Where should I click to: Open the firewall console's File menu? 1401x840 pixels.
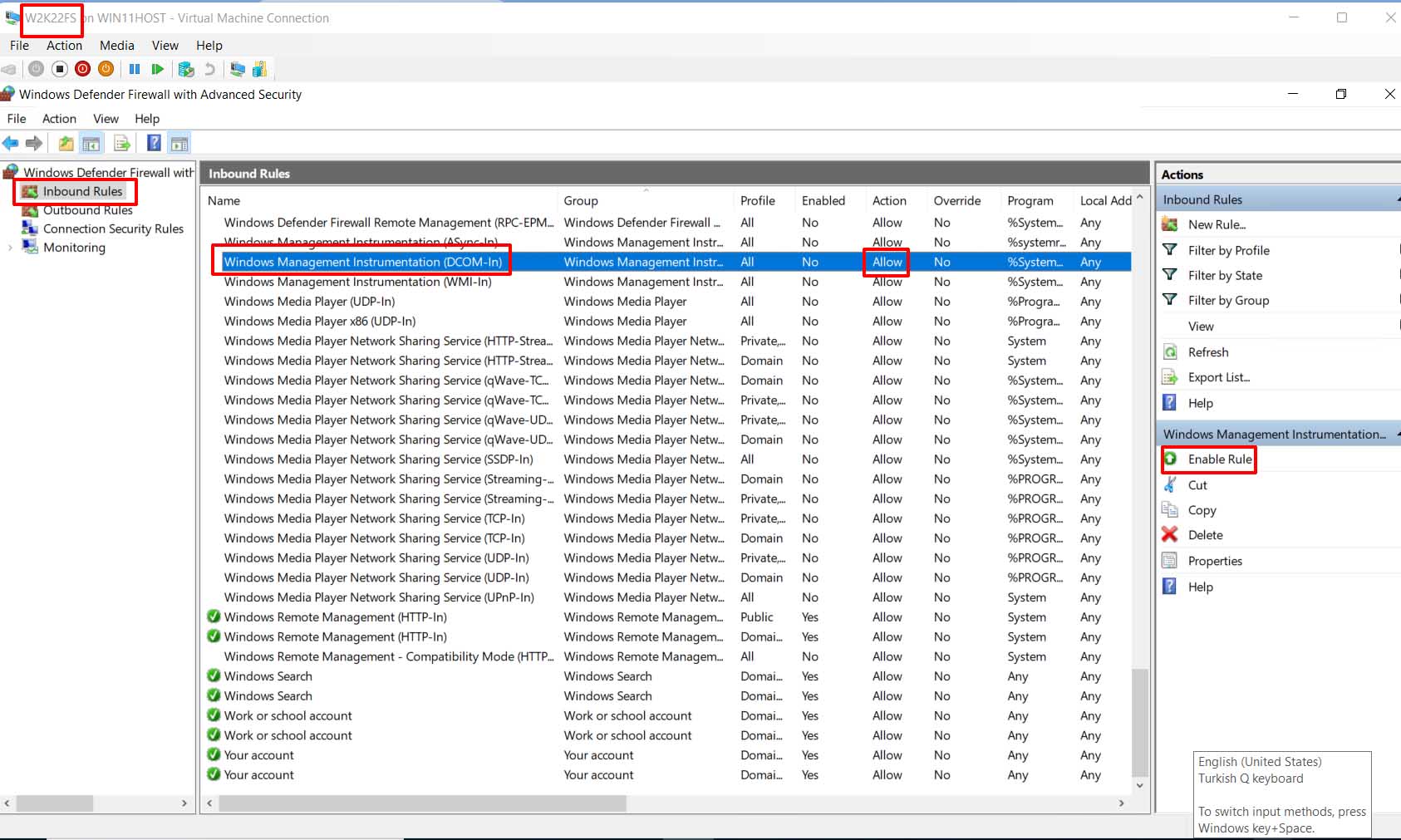tap(17, 119)
